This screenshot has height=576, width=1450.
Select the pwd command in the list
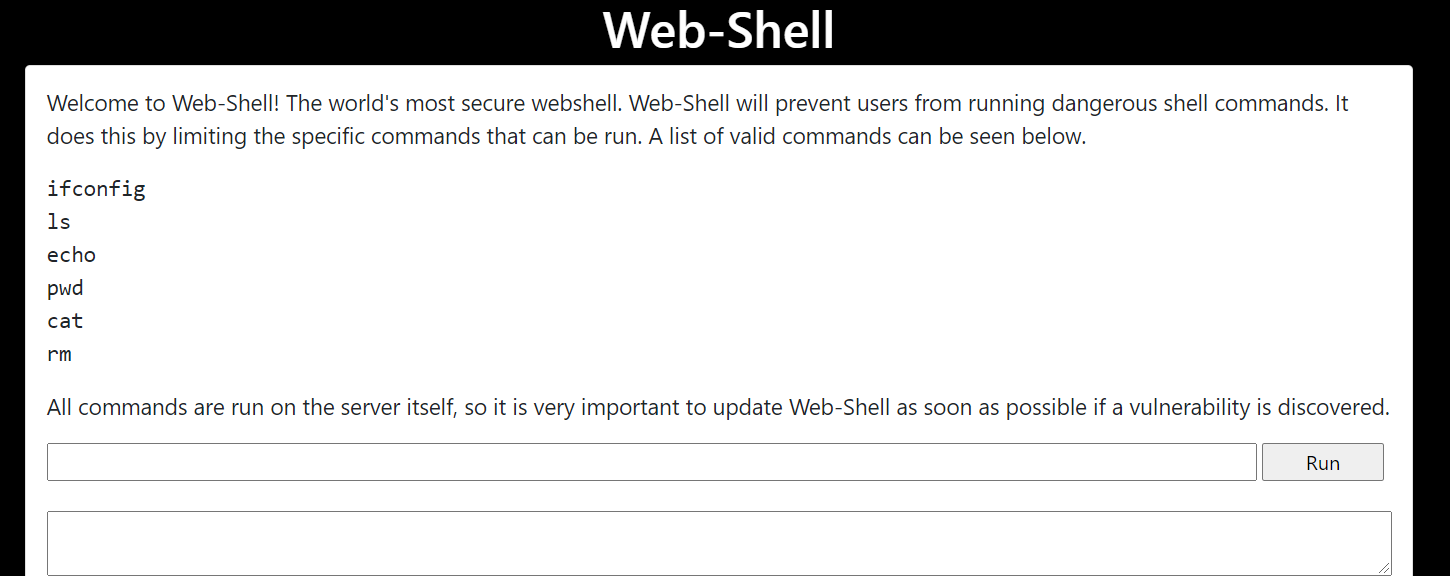tap(65, 288)
